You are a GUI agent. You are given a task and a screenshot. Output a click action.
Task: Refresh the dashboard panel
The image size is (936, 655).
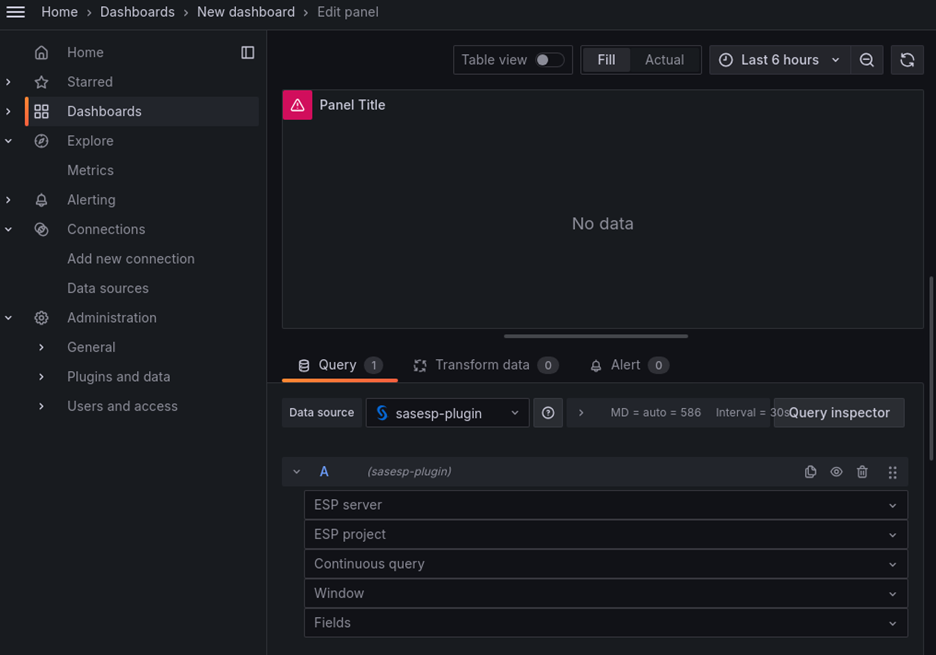[907, 59]
